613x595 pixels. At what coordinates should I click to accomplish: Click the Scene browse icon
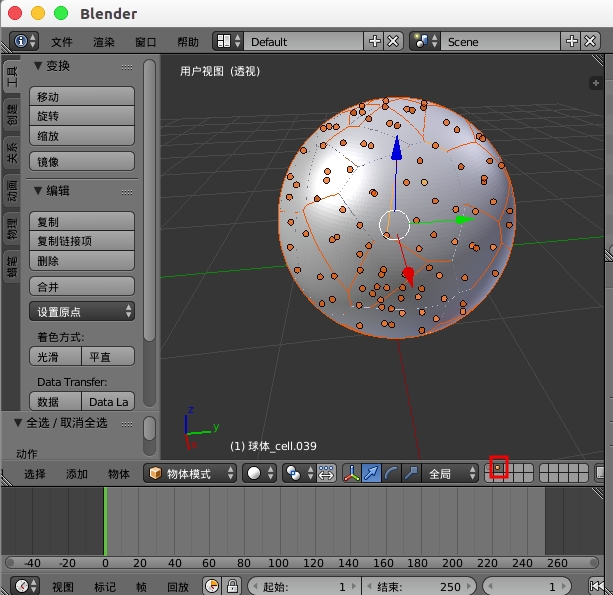point(423,41)
